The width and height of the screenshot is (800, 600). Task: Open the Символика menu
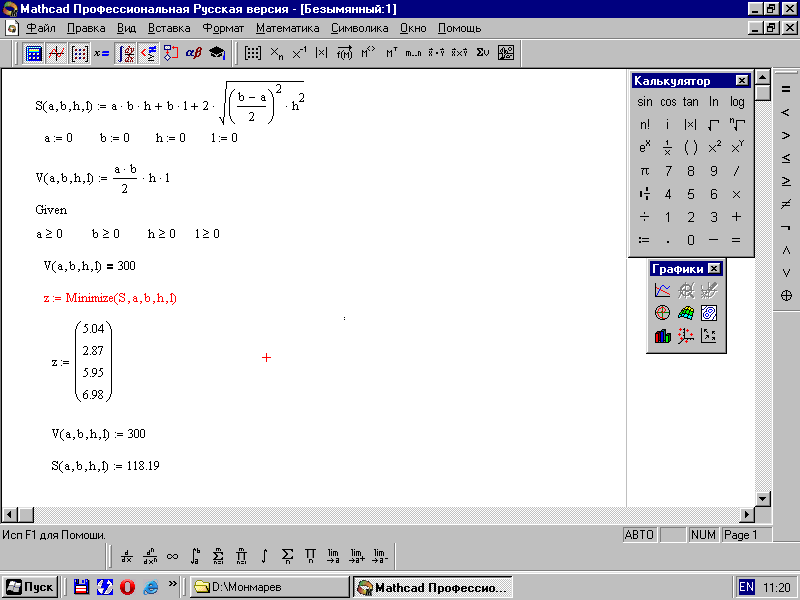pyautogui.click(x=359, y=28)
